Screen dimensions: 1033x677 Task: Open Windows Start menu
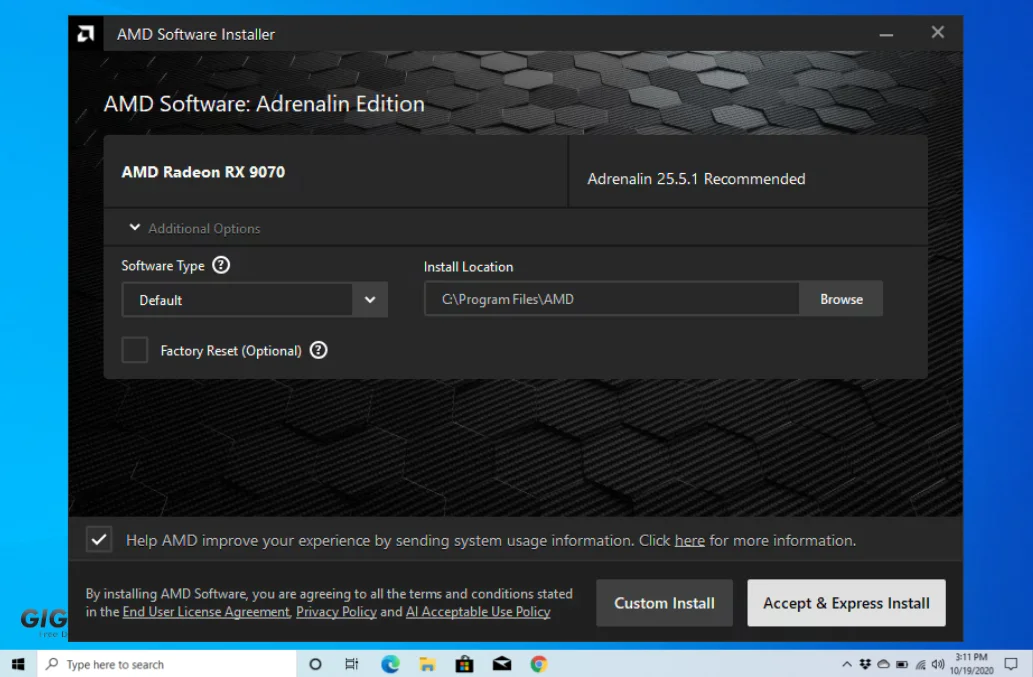tap(18, 664)
